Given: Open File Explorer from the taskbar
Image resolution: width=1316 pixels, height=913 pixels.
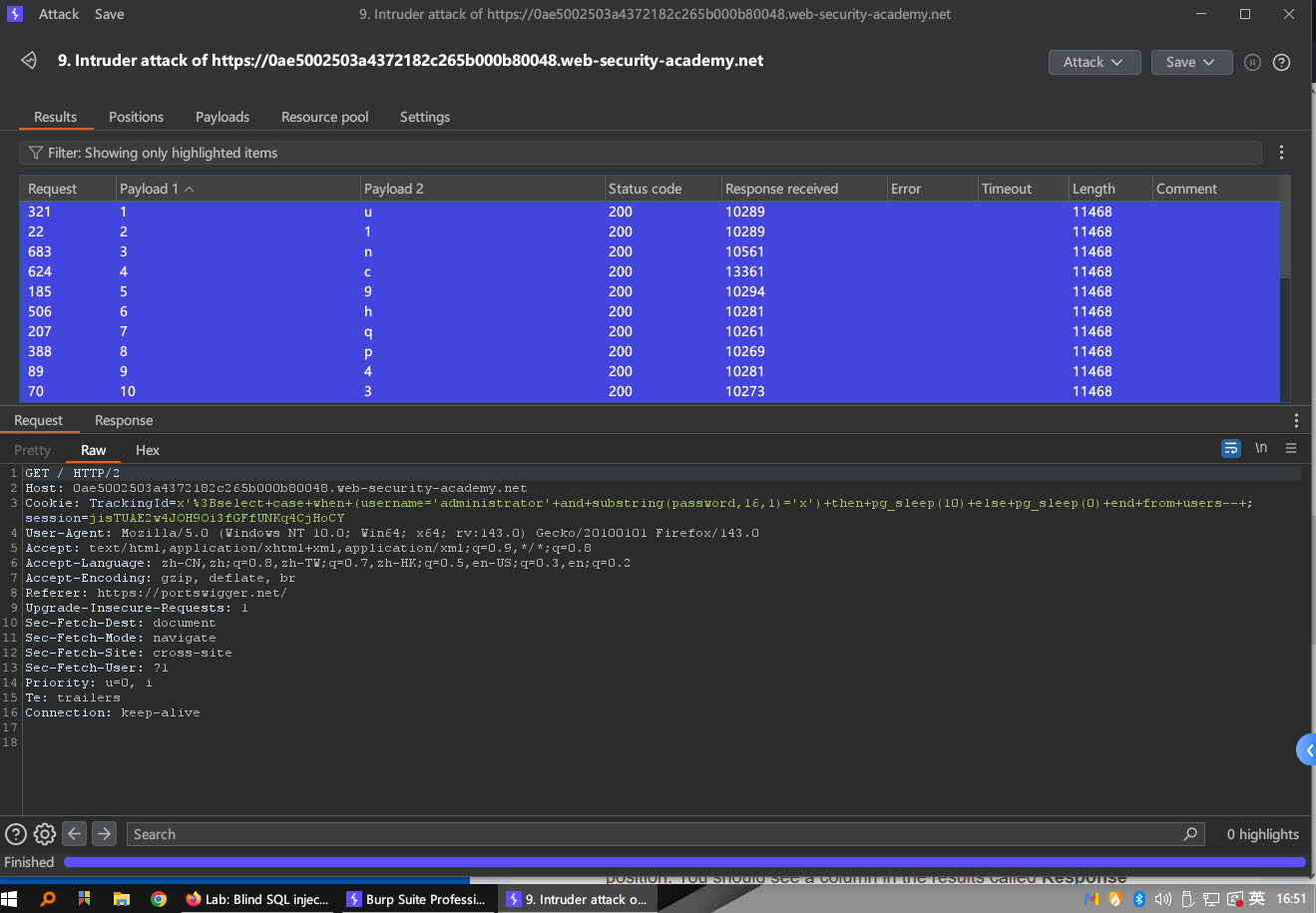Looking at the screenshot, I should pyautogui.click(x=122, y=899).
